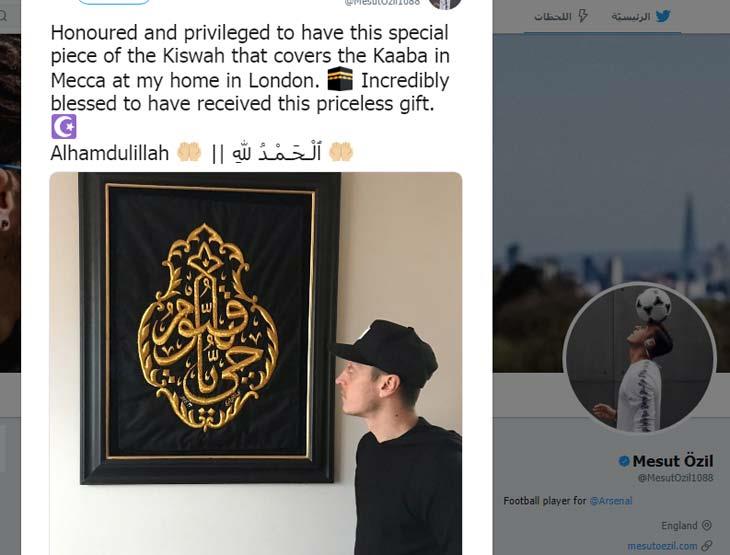Viewport: 730px width, 555px height.
Task: Visit the mesutoezil.com website link
Action: point(662,546)
